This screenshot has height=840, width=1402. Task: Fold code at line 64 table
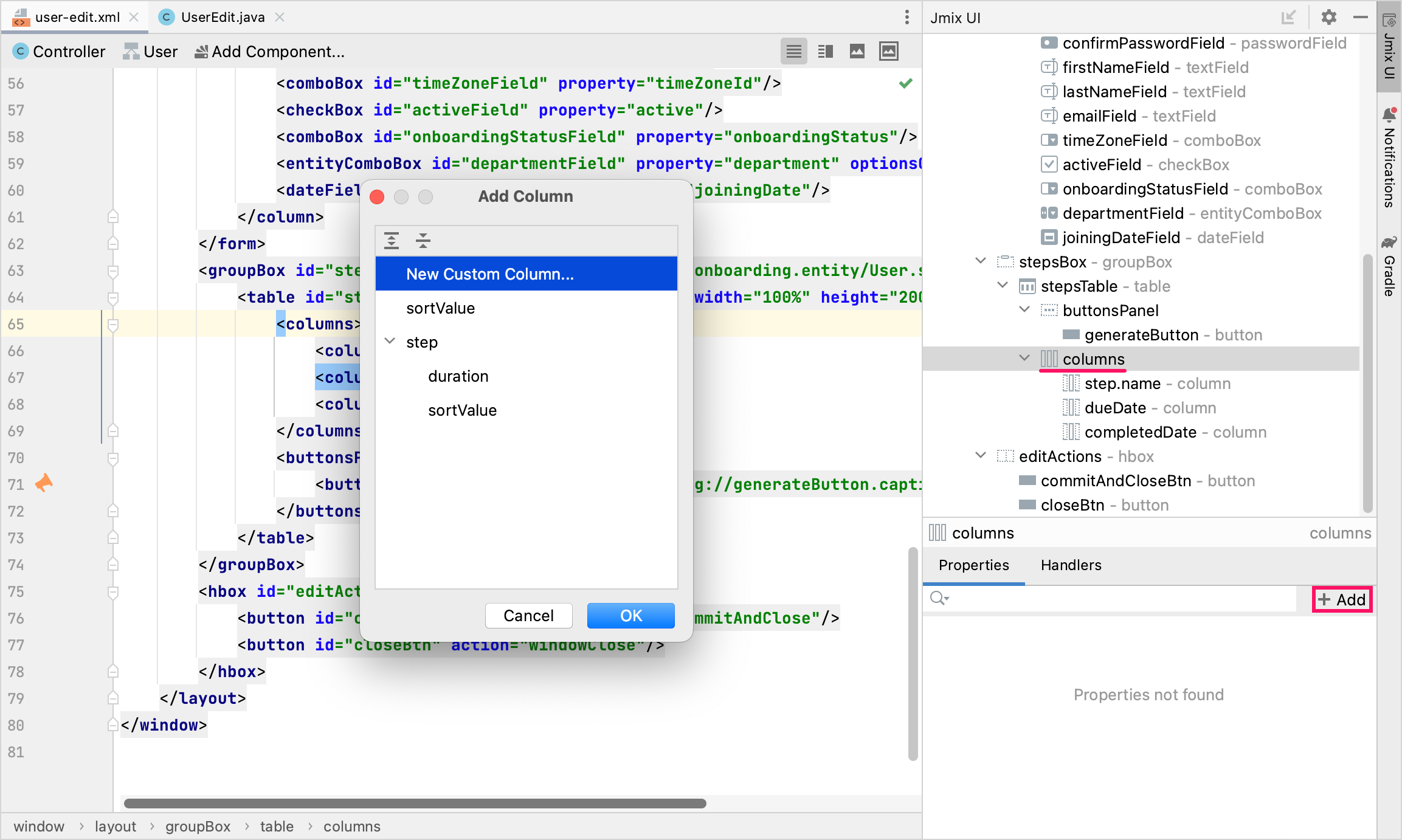tap(112, 297)
